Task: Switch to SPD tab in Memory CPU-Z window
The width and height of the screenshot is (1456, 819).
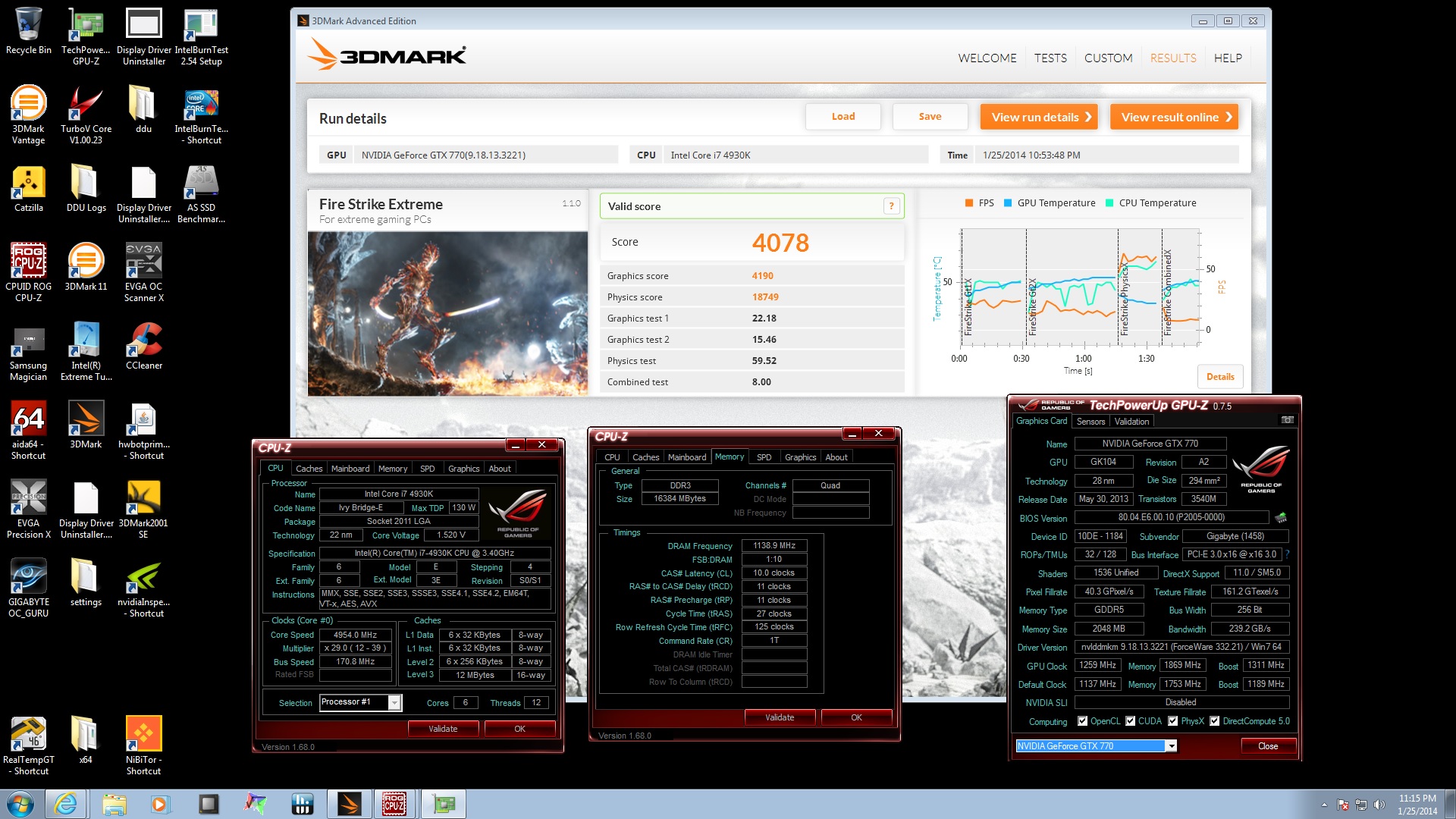Action: pos(764,457)
